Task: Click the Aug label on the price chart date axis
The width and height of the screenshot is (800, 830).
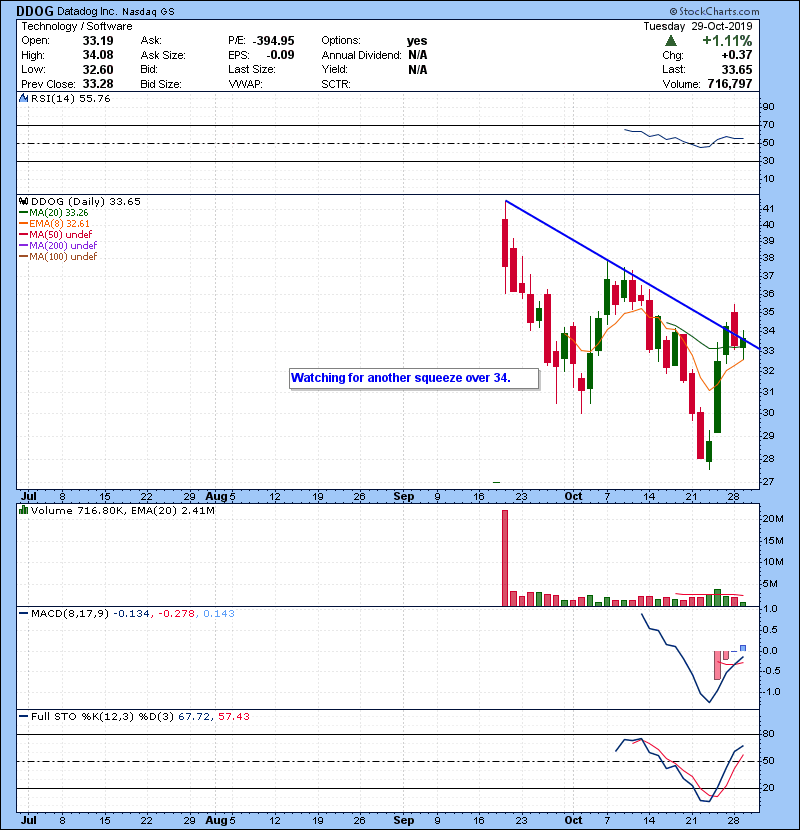Action: pyautogui.click(x=217, y=497)
